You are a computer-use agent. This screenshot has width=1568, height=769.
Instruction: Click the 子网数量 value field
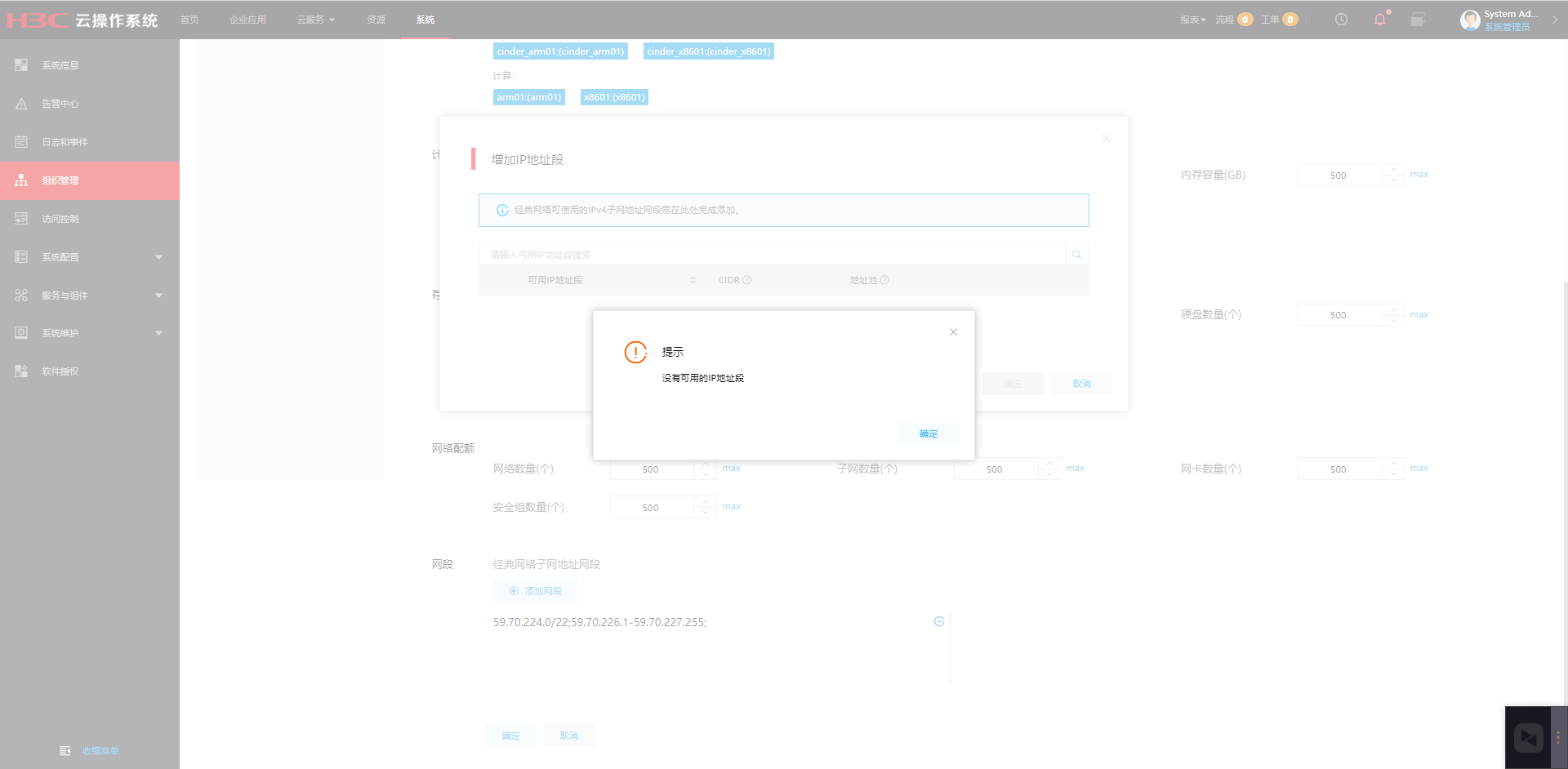tap(996, 469)
